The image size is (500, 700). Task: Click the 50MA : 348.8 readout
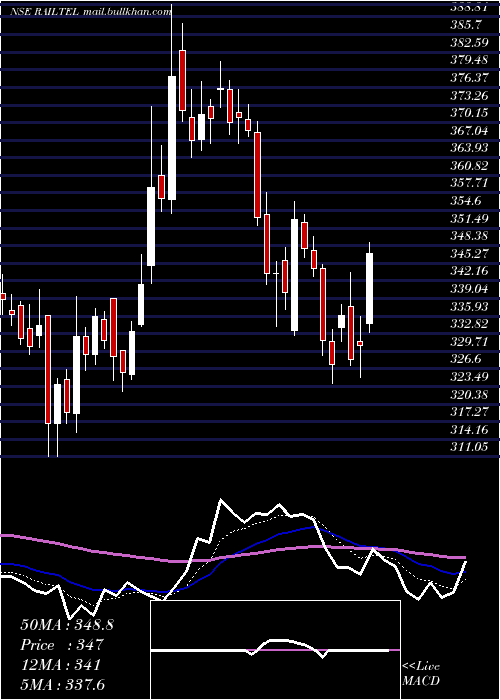[x=67, y=625]
